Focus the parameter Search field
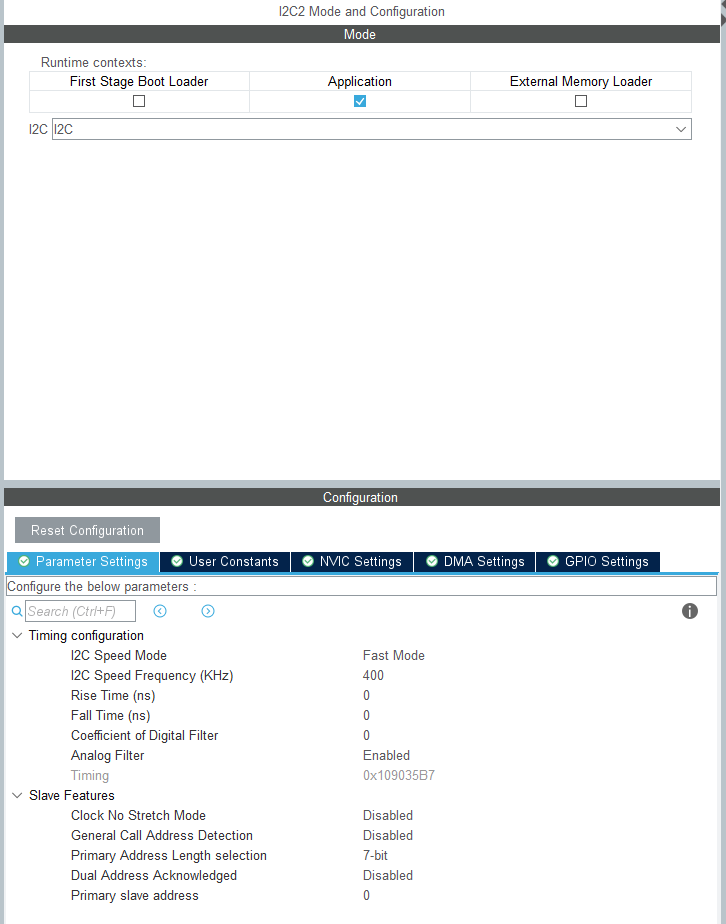 coord(80,611)
